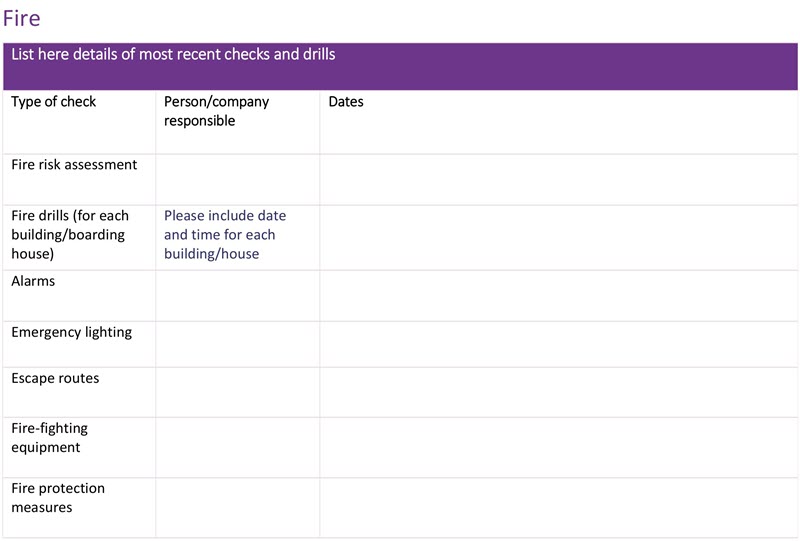Select the 'Type of check' column header
The height and width of the screenshot is (541, 800).
(54, 102)
